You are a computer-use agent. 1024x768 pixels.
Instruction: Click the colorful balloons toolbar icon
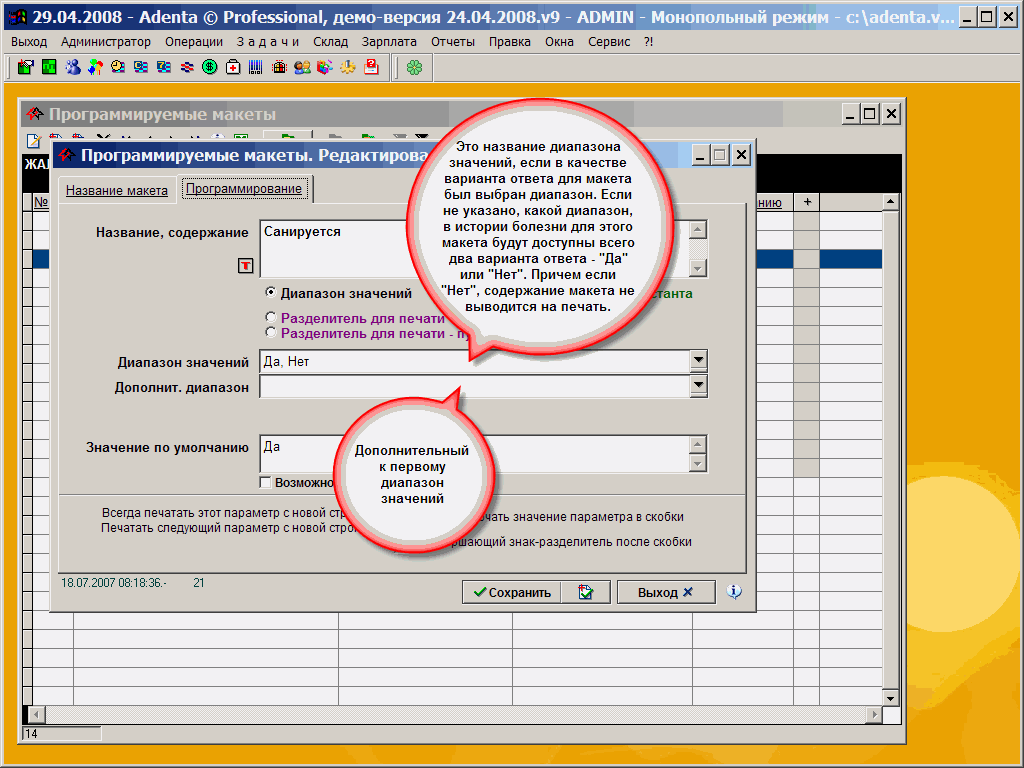pyautogui.click(x=95, y=67)
